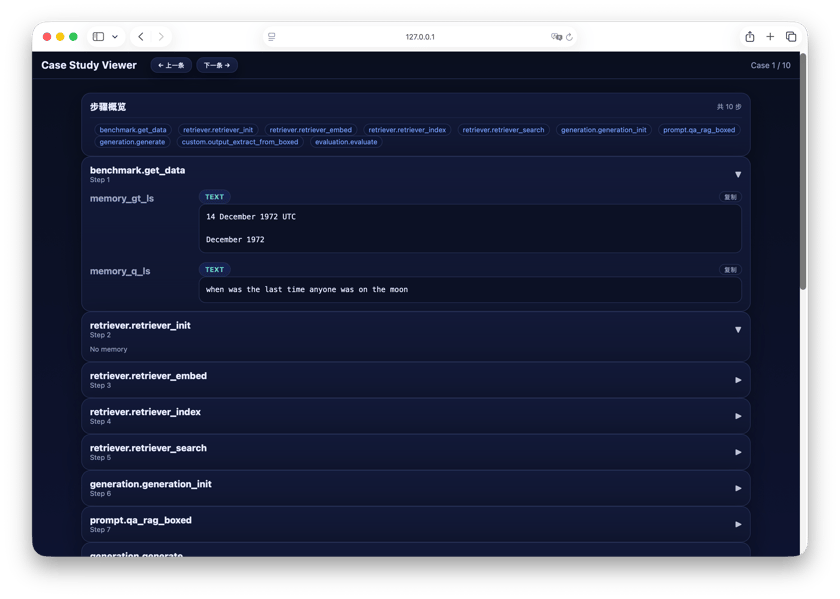Image resolution: width=840 pixels, height=599 pixels.
Task: Go to next case with 下一条 button
Action: tap(217, 65)
